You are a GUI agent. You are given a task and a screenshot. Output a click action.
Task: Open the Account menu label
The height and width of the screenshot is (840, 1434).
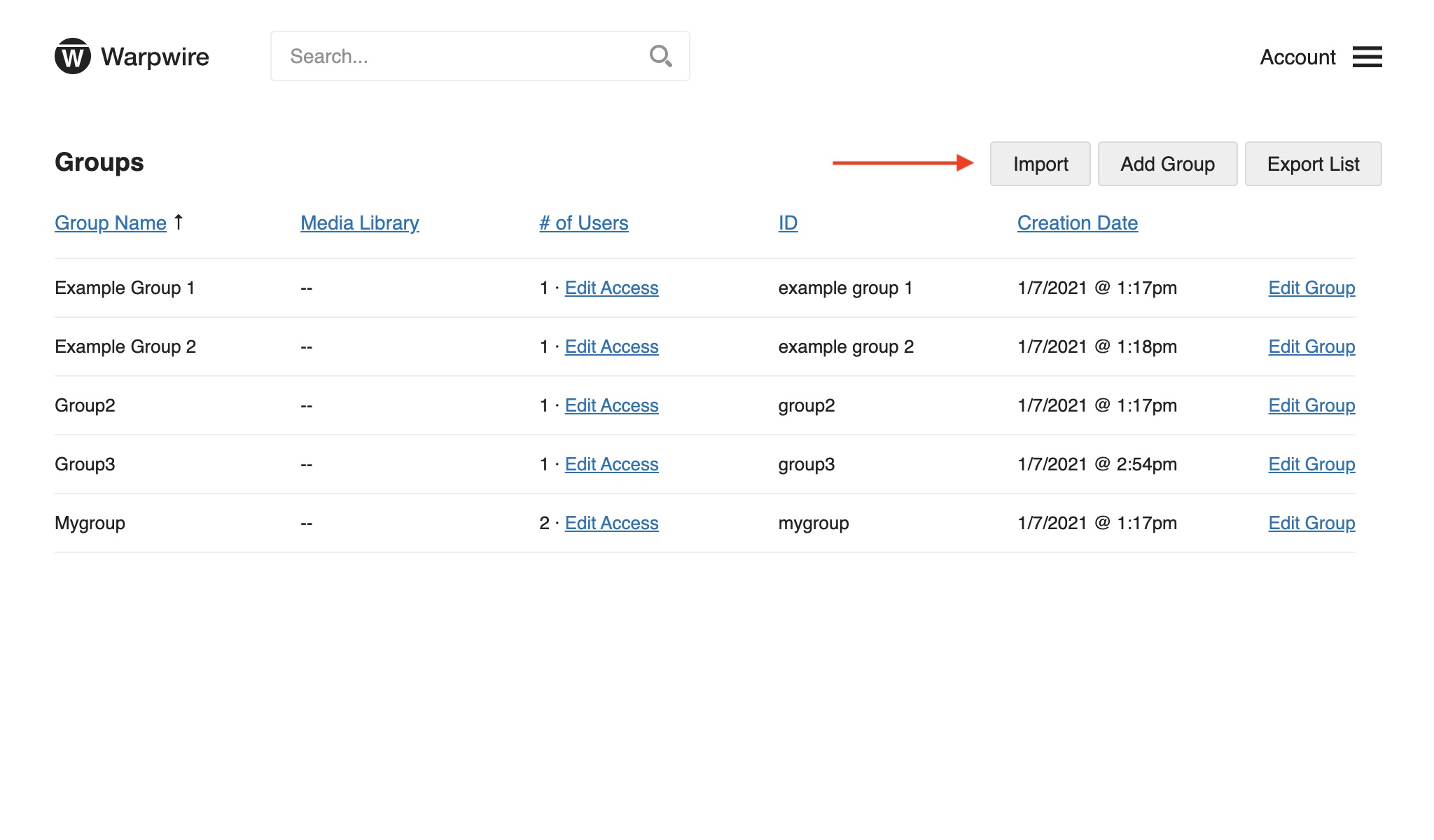(x=1297, y=57)
